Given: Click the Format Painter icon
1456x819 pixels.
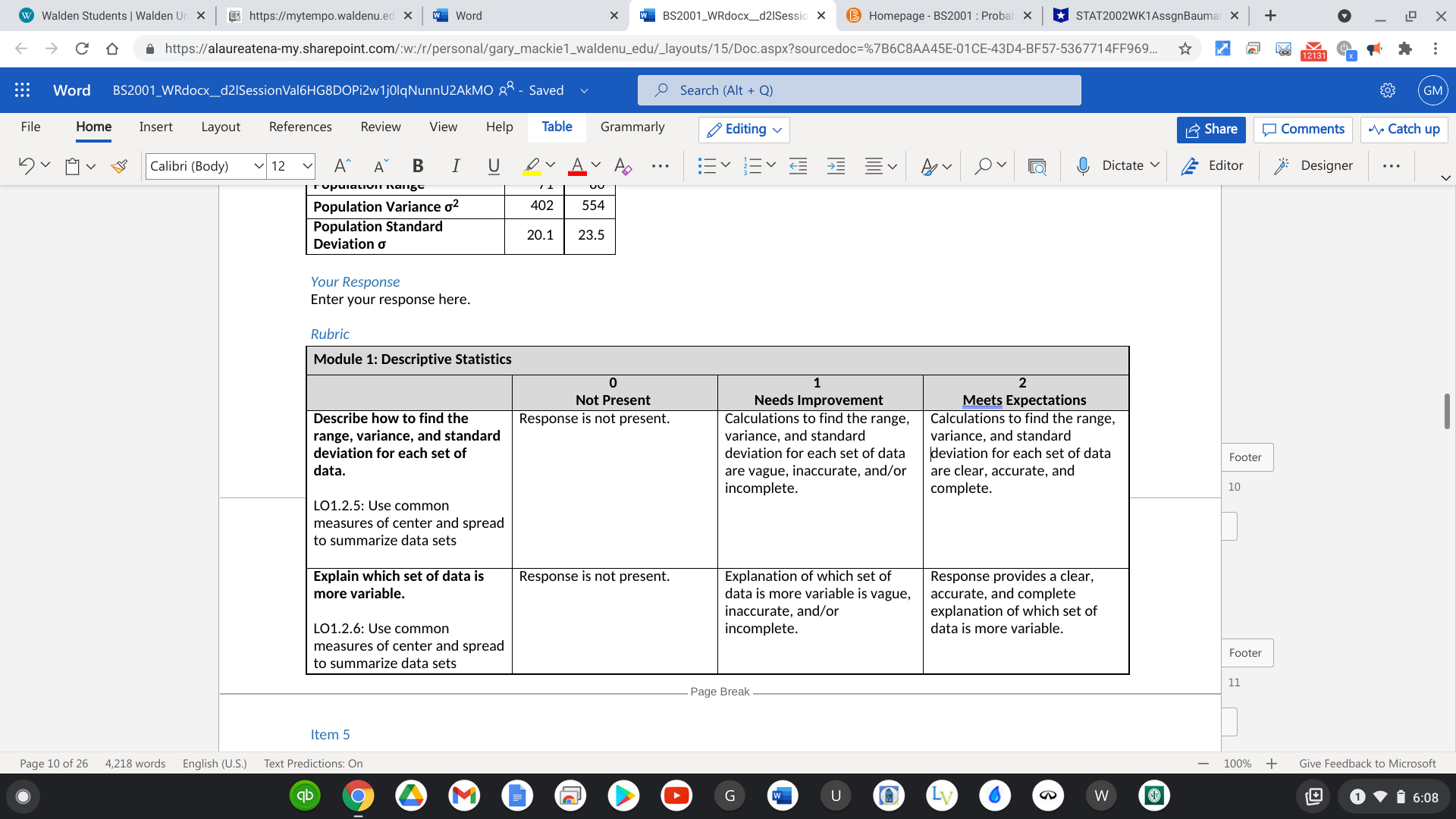Looking at the screenshot, I should (x=119, y=166).
